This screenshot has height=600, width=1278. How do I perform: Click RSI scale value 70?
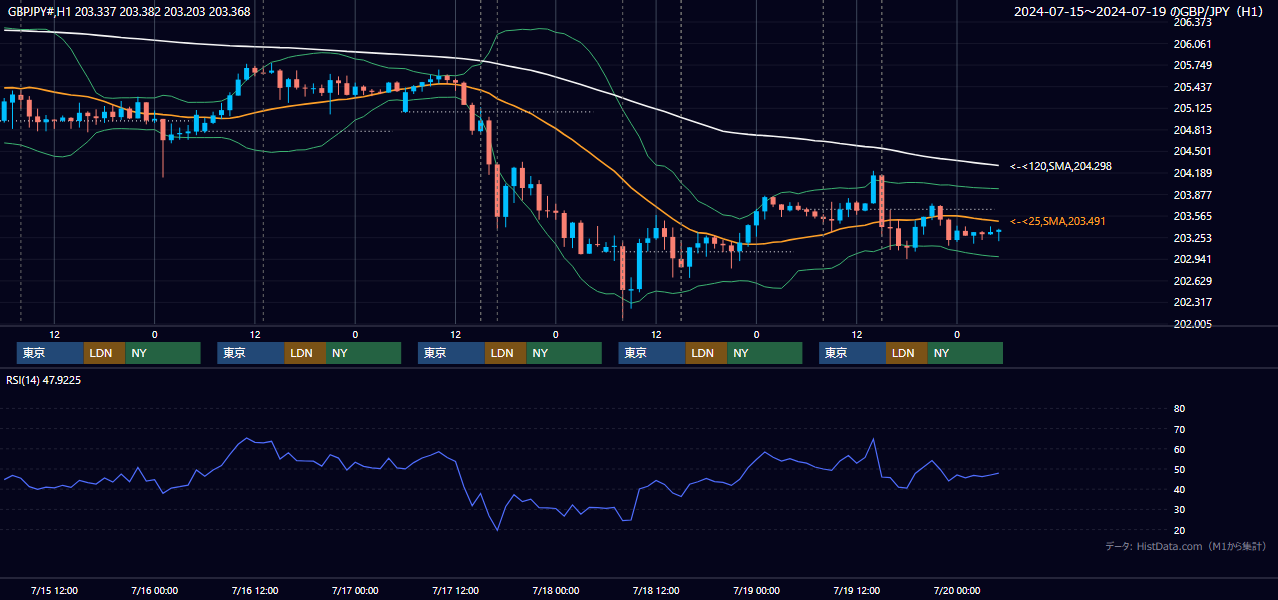pyautogui.click(x=1179, y=429)
